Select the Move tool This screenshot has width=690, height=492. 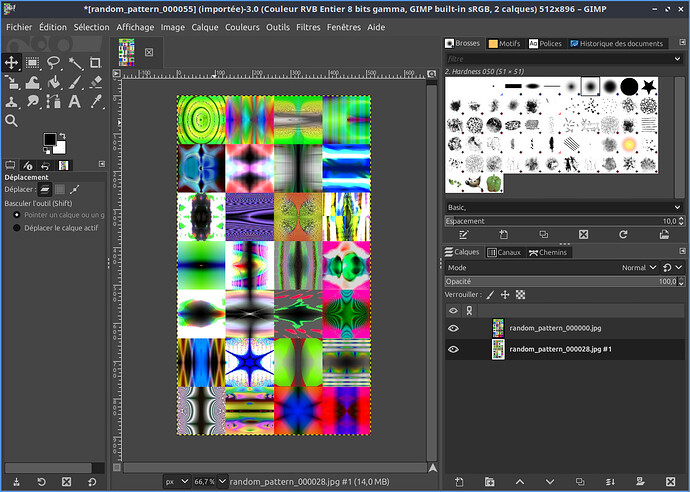(x=11, y=62)
